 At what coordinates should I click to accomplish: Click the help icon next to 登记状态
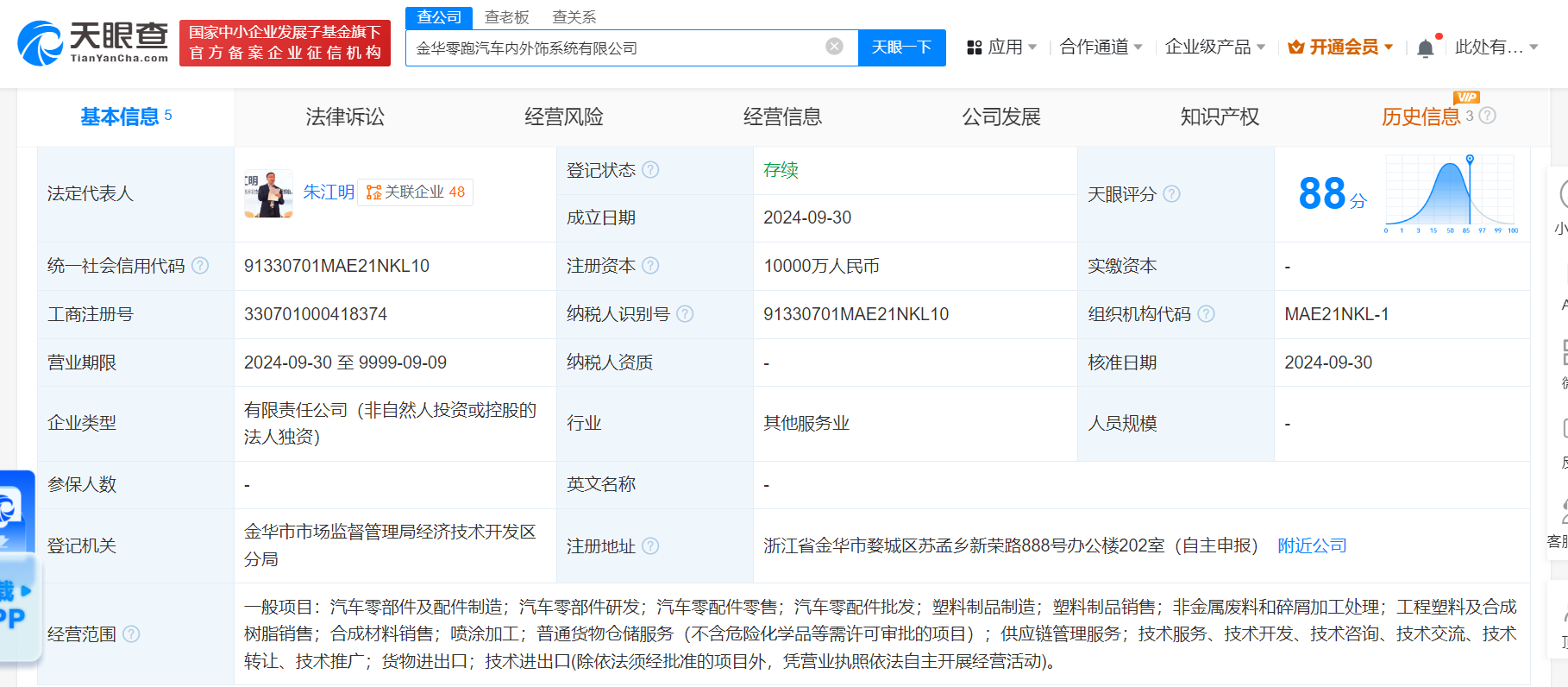click(650, 170)
